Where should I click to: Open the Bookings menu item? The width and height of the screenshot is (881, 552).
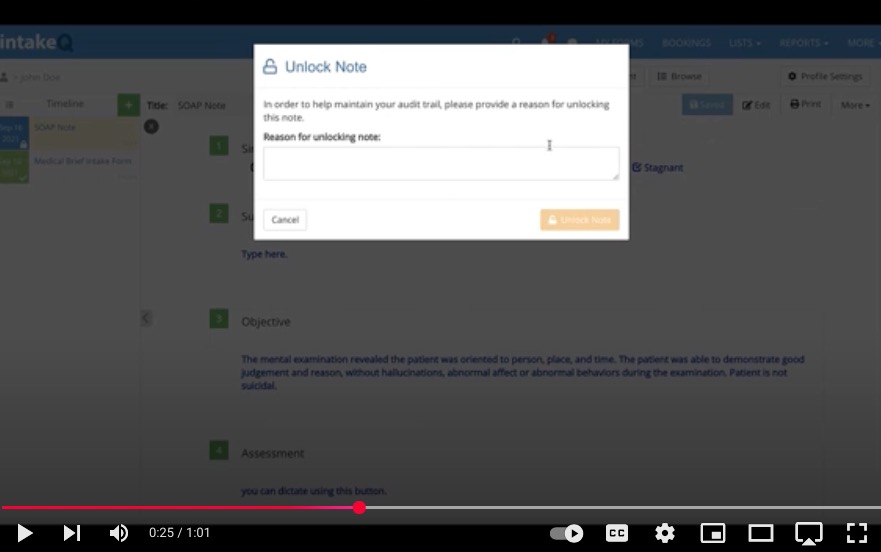(686, 43)
